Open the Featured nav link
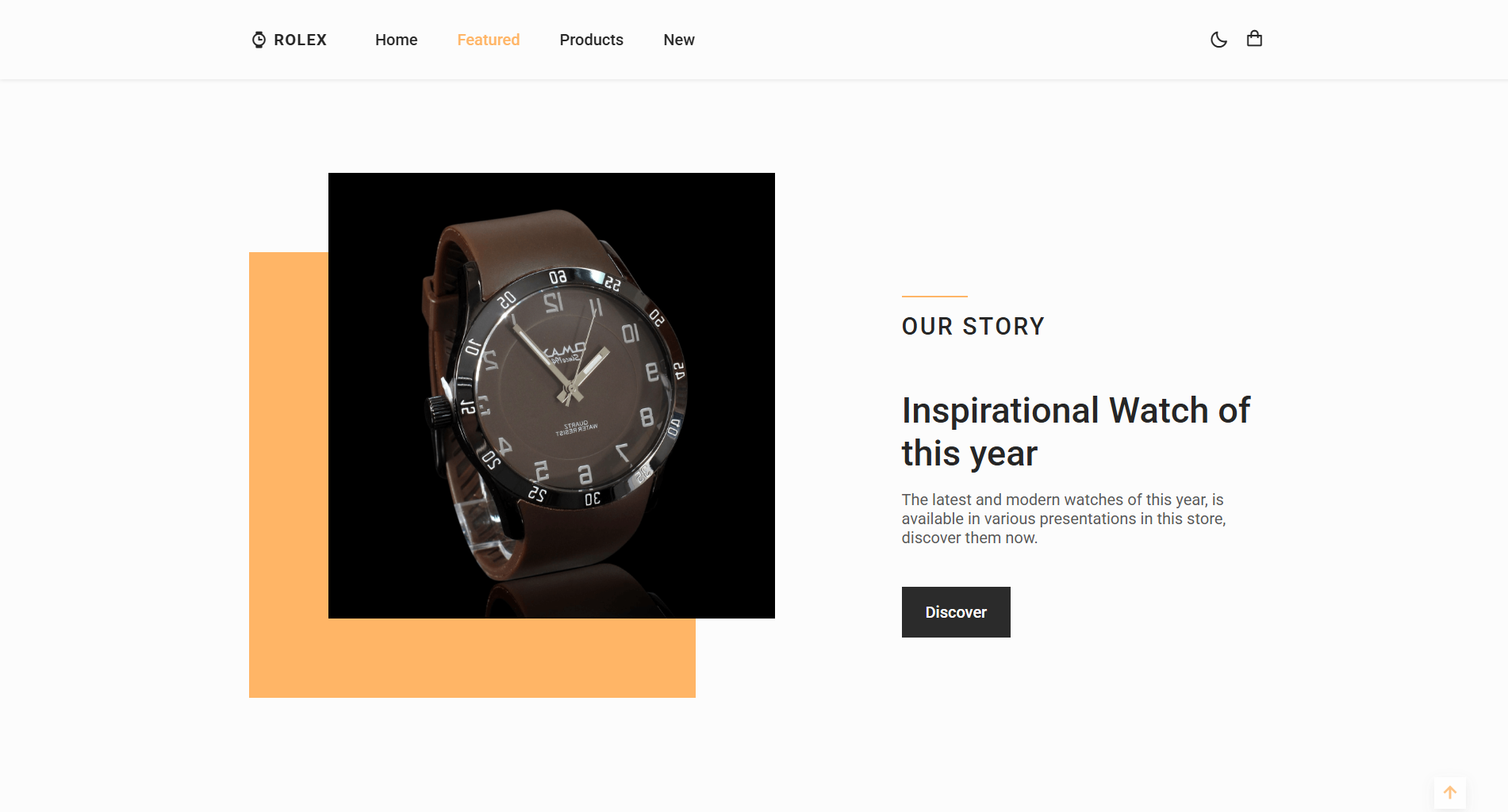Image resolution: width=1508 pixels, height=812 pixels. click(x=489, y=40)
